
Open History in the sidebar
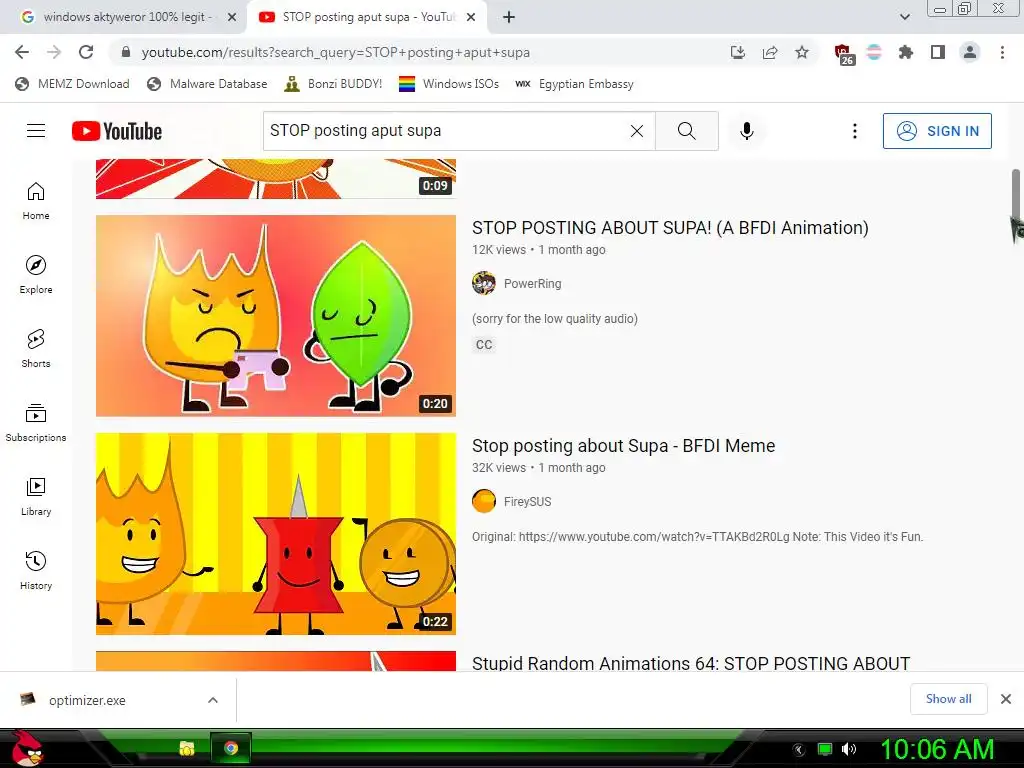tap(36, 570)
